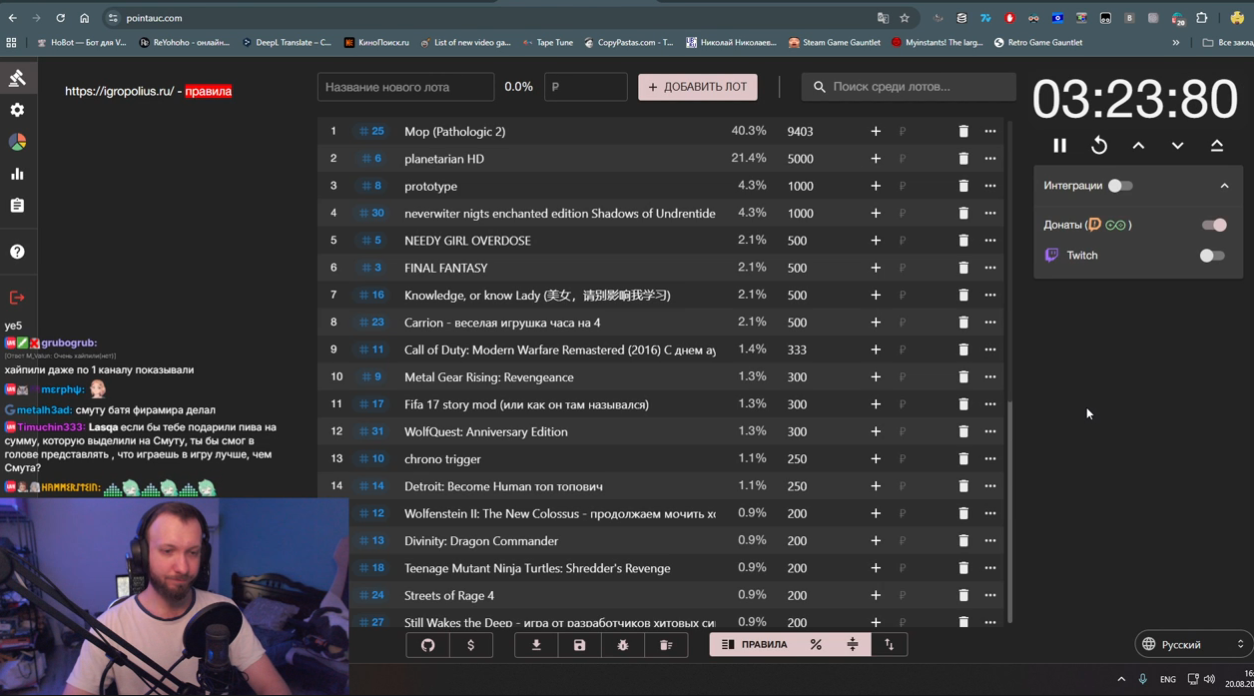
Task: Toggle the sort order arrows button
Action: click(889, 645)
